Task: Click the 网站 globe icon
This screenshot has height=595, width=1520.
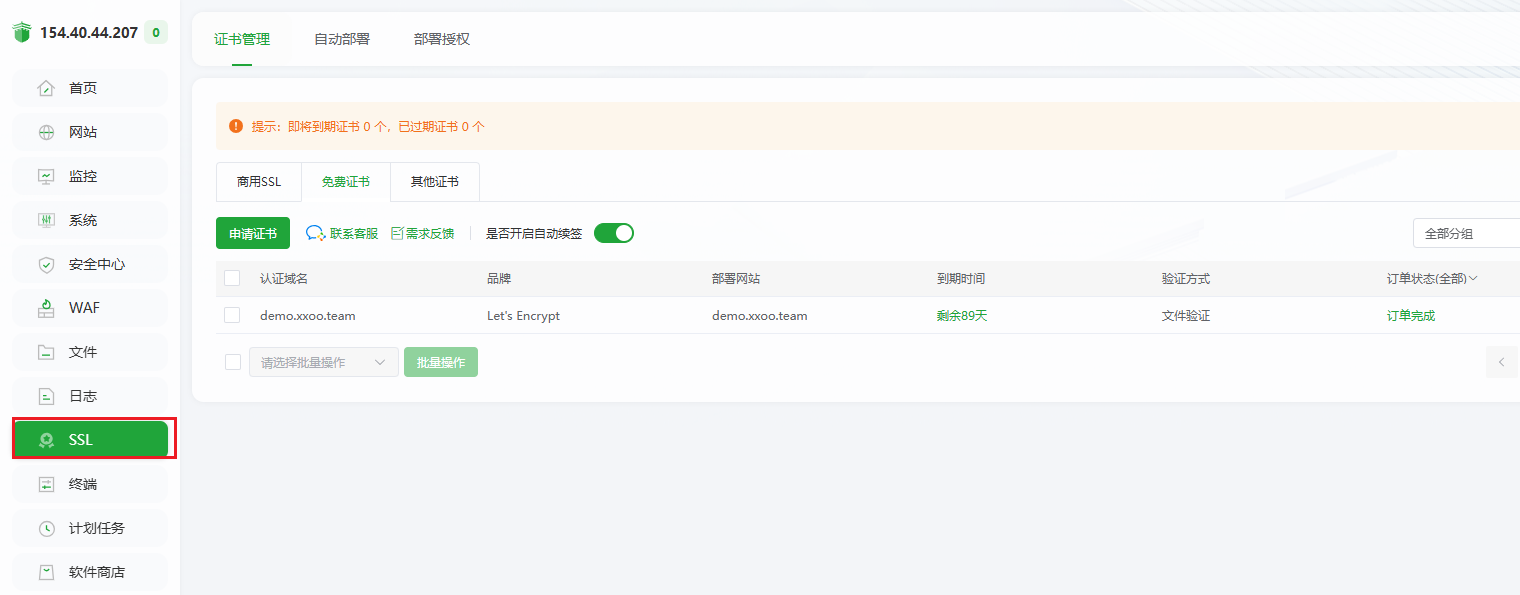Action: coord(46,132)
